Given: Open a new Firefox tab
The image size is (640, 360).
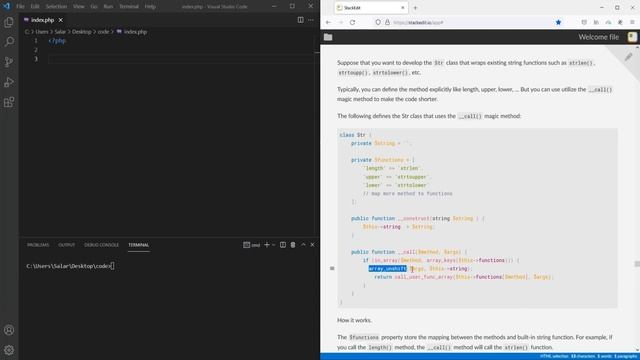Looking at the screenshot, I should click(x=416, y=8).
